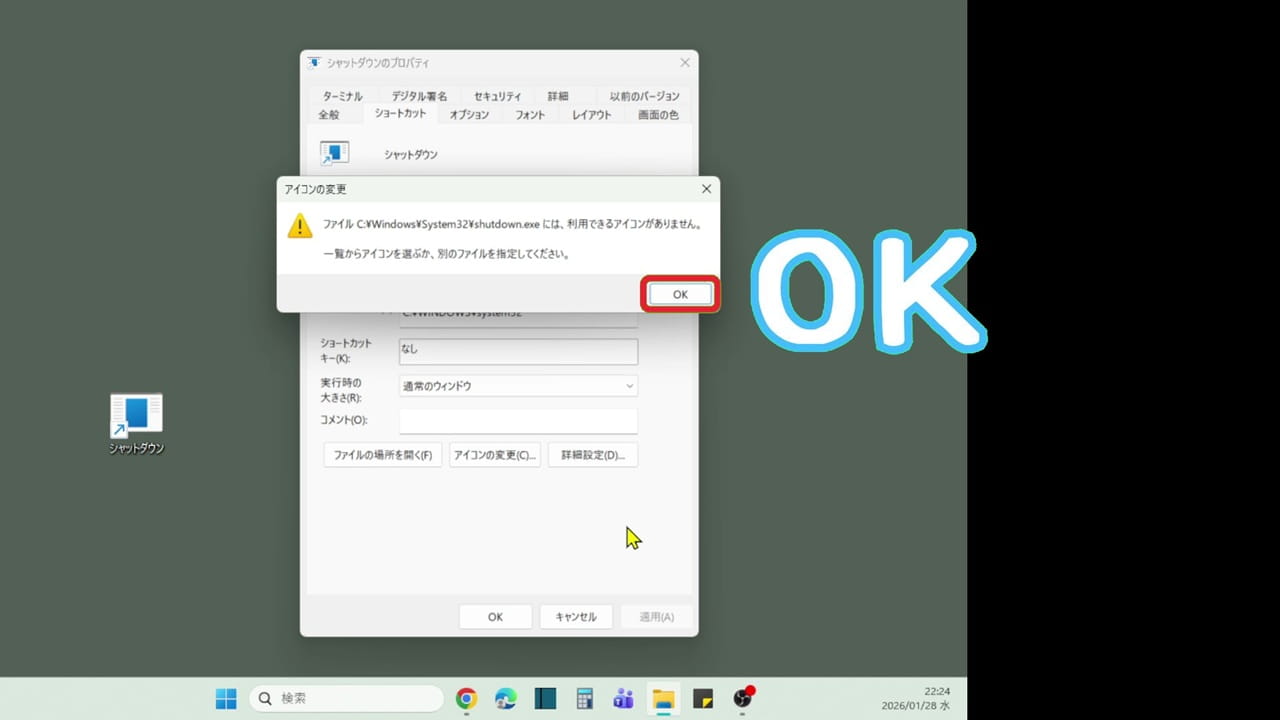The width and height of the screenshot is (1280, 720).
Task: Open the 全般 tab
Action: 329,114
